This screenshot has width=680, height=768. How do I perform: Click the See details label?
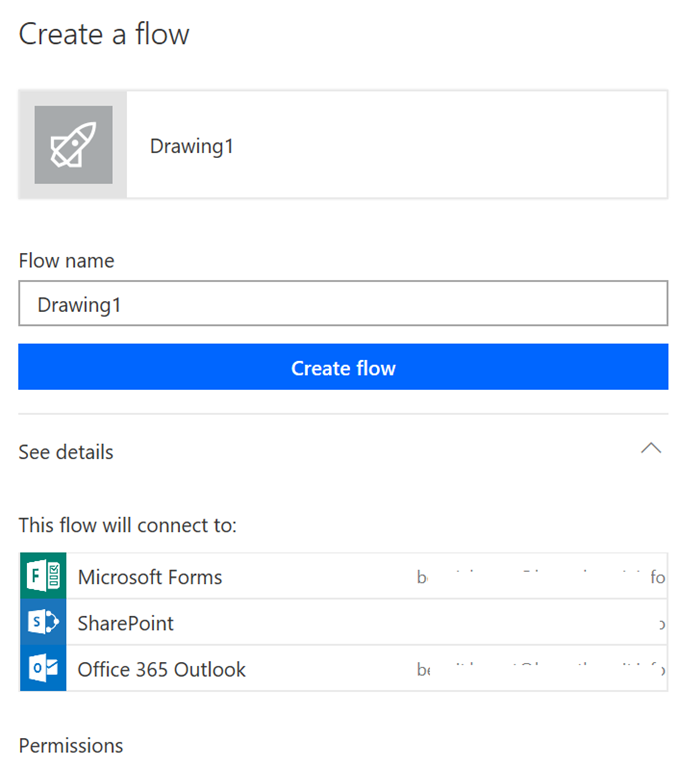[66, 452]
